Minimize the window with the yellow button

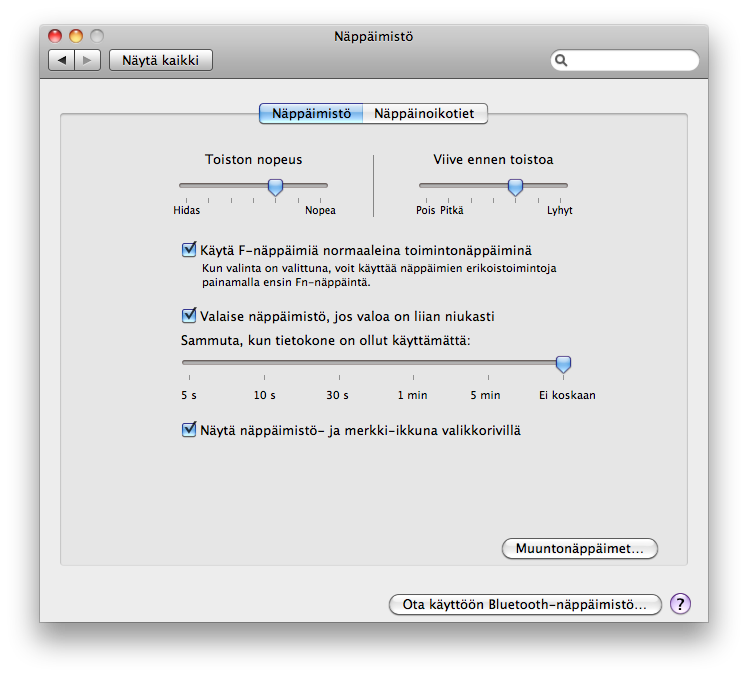click(x=76, y=36)
